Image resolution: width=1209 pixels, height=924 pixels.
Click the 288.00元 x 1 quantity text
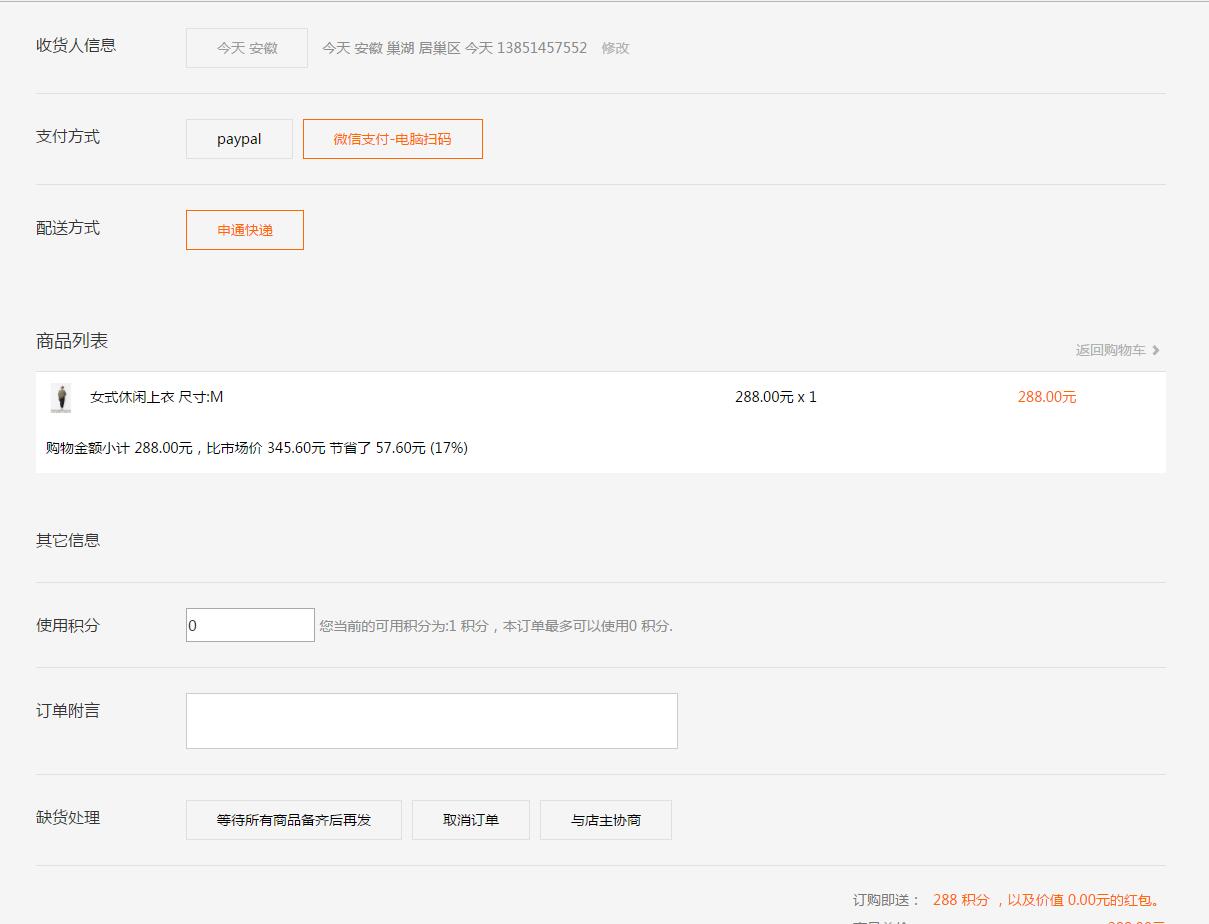775,397
